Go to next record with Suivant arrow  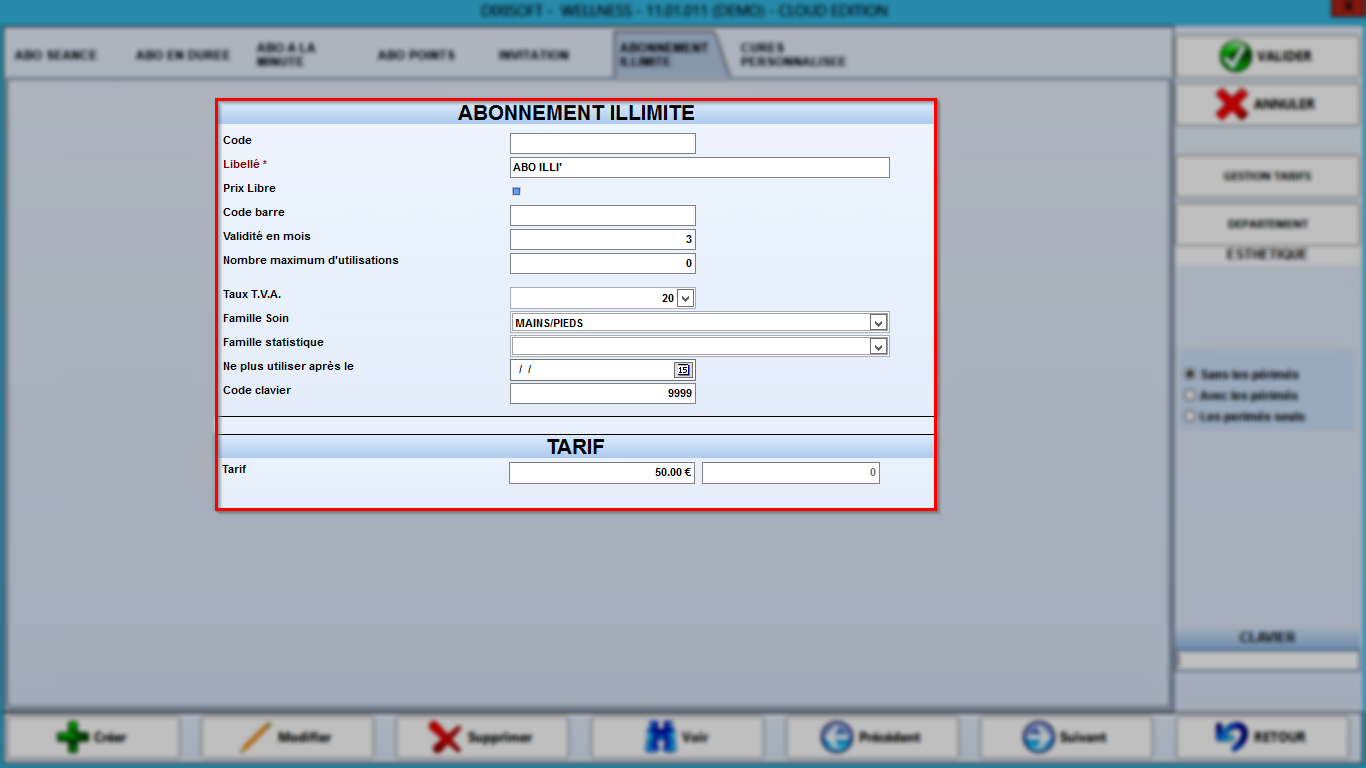coord(1038,738)
